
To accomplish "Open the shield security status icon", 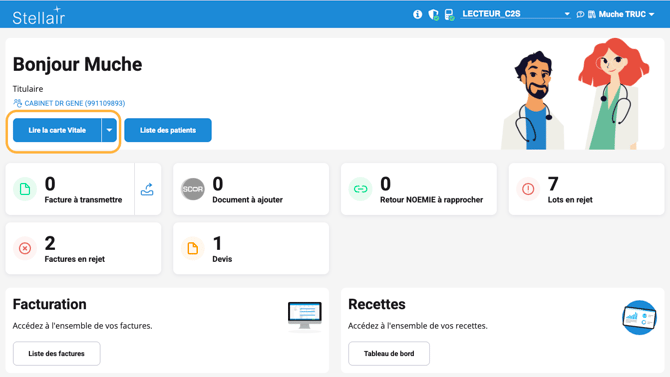I will coord(433,15).
